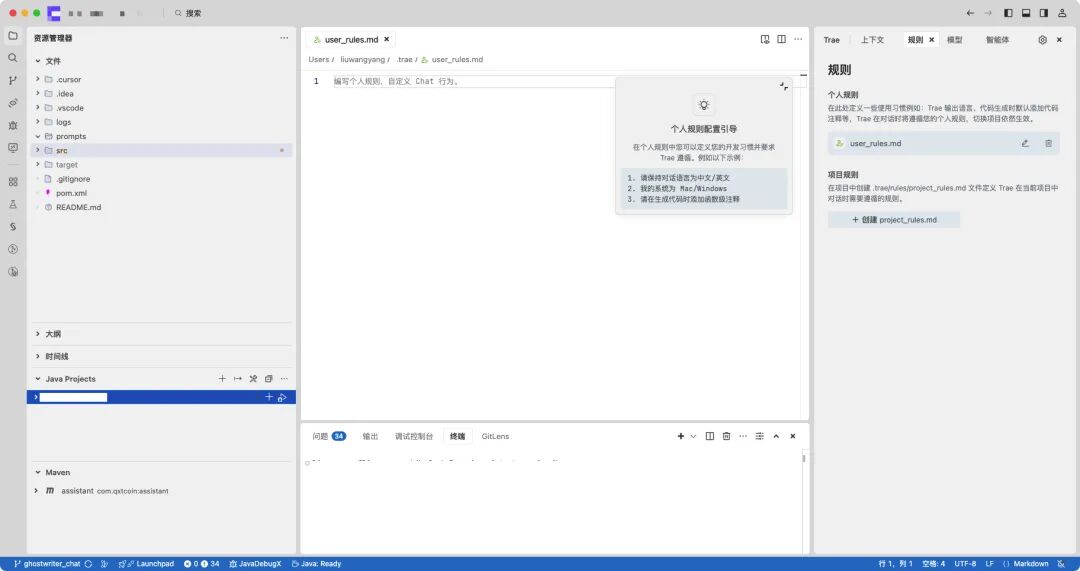1080x571 pixels.
Task: Edit the user_rules.md rule with pencil icon
Action: 1025,143
